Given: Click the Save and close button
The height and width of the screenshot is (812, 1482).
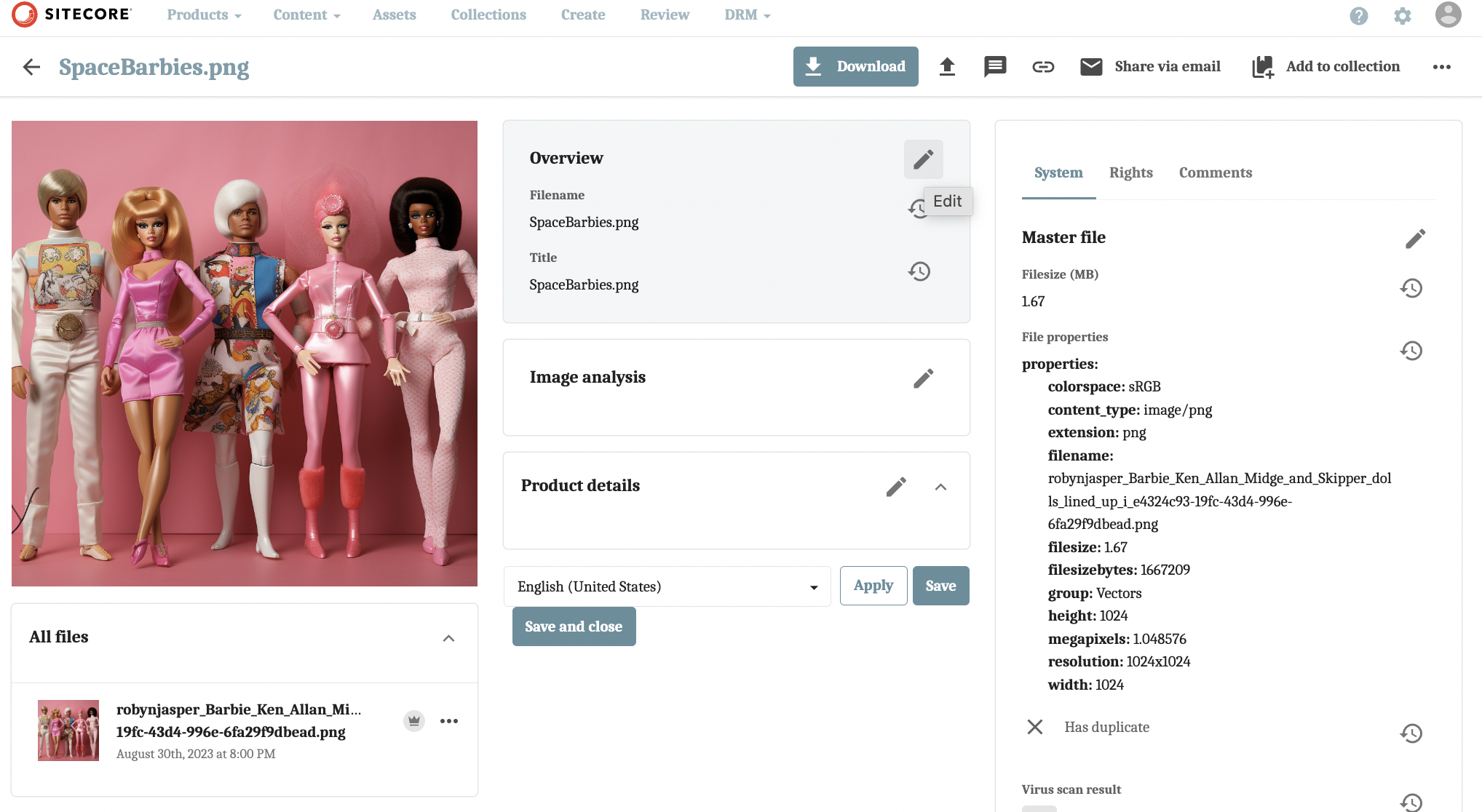Looking at the screenshot, I should [574, 626].
